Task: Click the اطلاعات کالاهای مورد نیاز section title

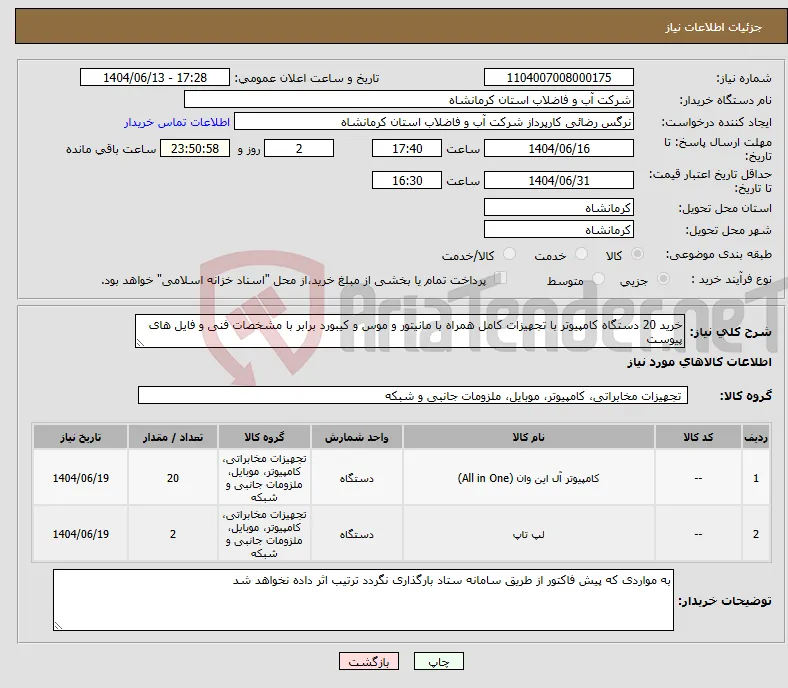Action: pyautogui.click(x=699, y=362)
